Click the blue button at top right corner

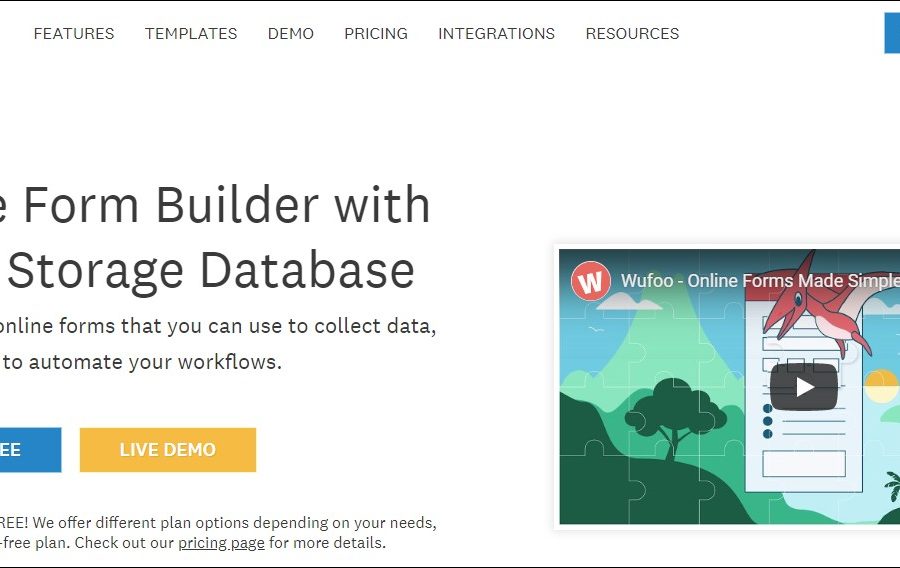coord(891,33)
